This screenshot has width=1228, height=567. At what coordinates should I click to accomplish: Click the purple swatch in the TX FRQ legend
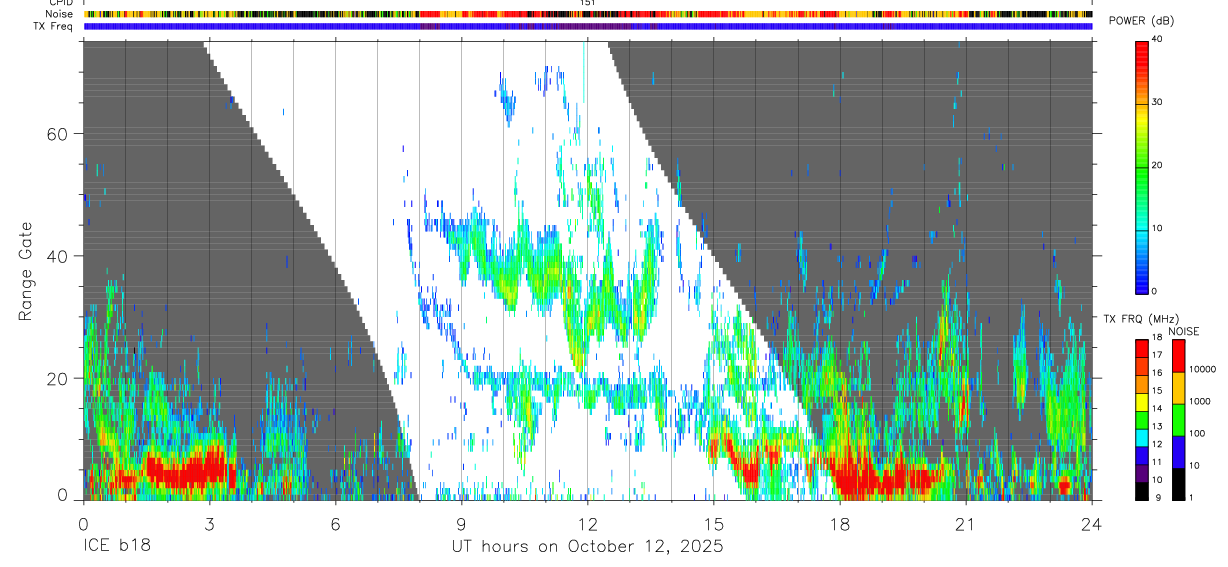click(1141, 472)
